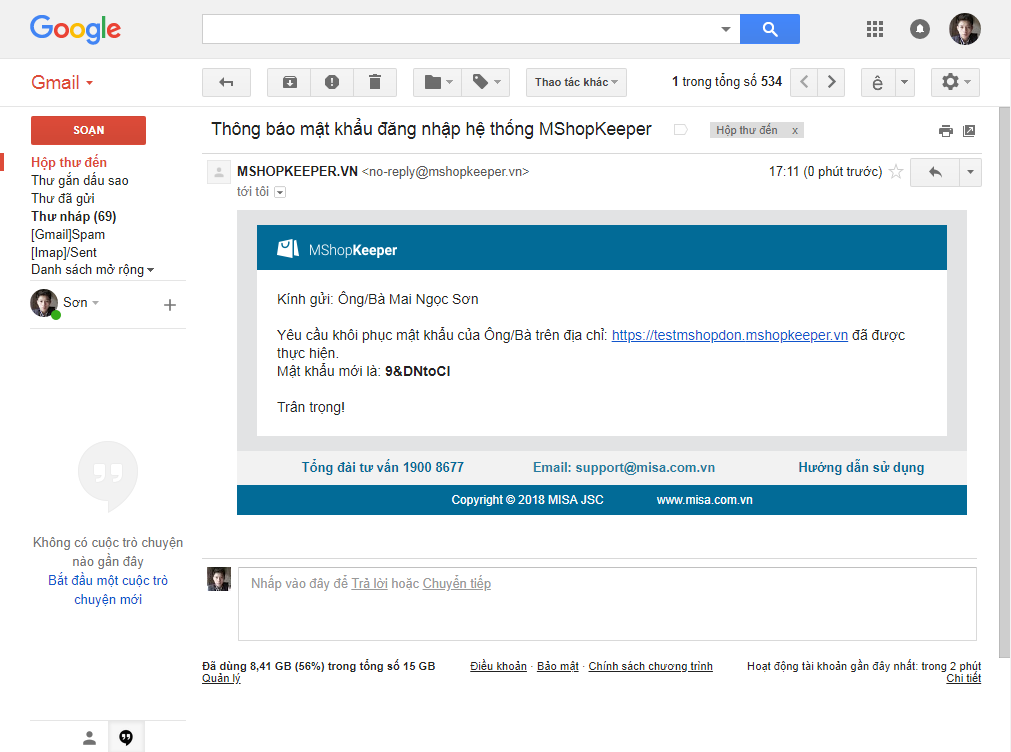Open the Move to folder menu

coord(438,82)
